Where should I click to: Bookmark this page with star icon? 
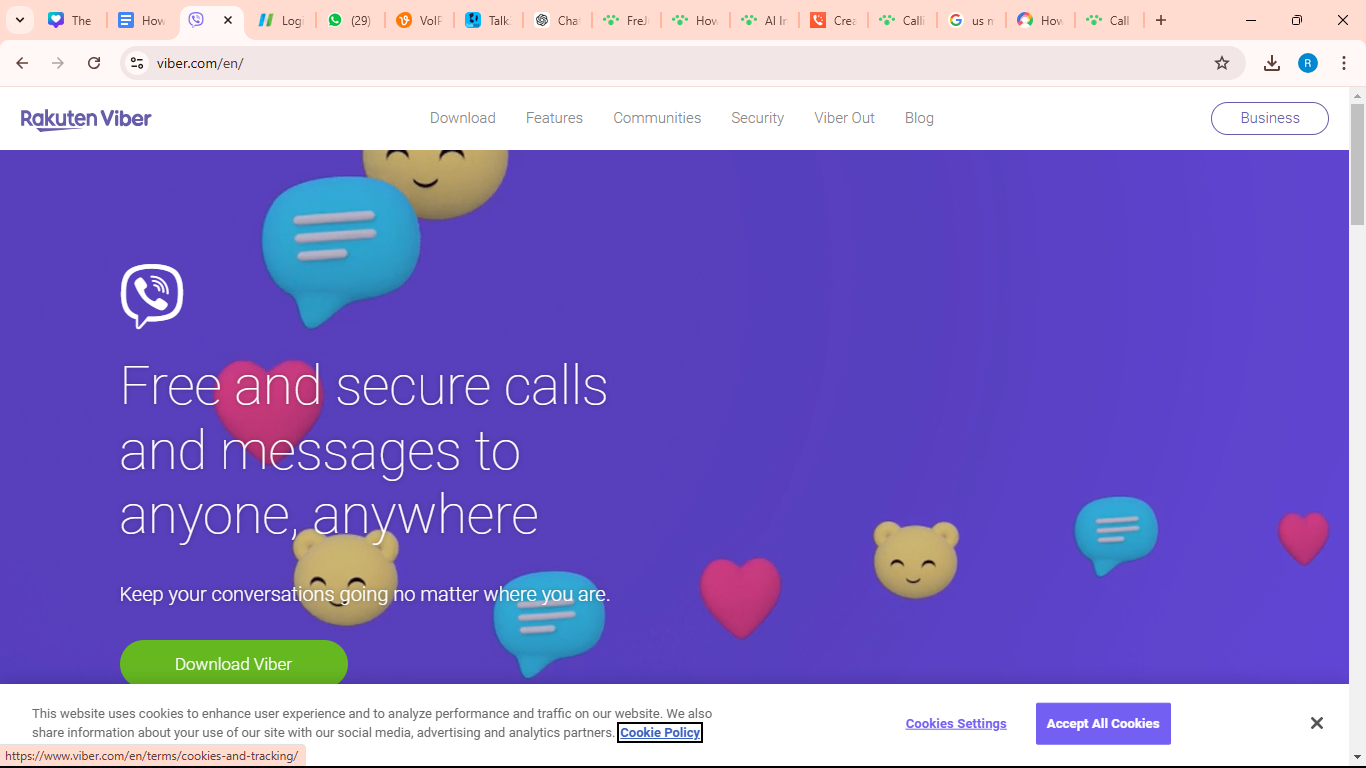click(1222, 63)
